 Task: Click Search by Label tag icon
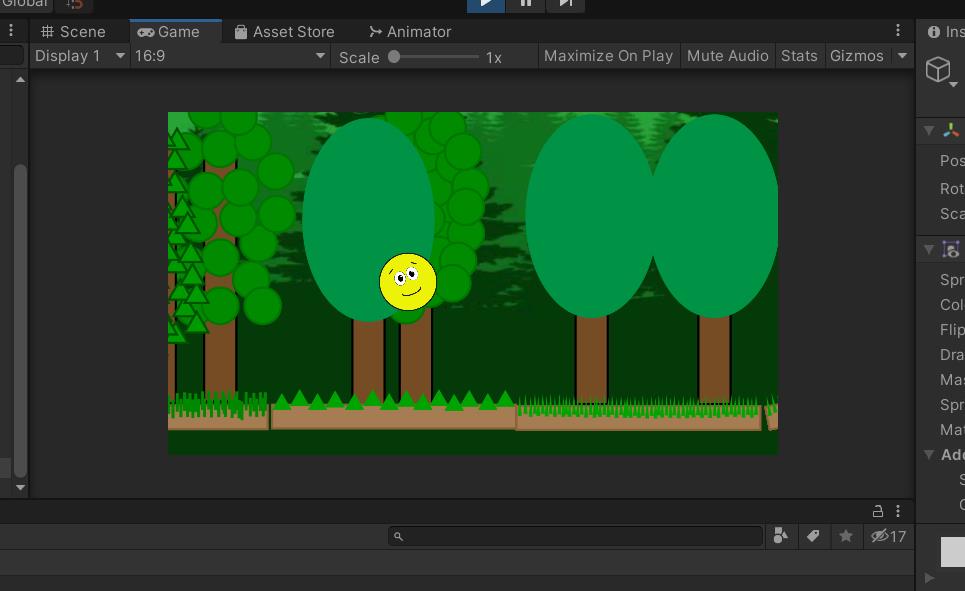pos(813,536)
